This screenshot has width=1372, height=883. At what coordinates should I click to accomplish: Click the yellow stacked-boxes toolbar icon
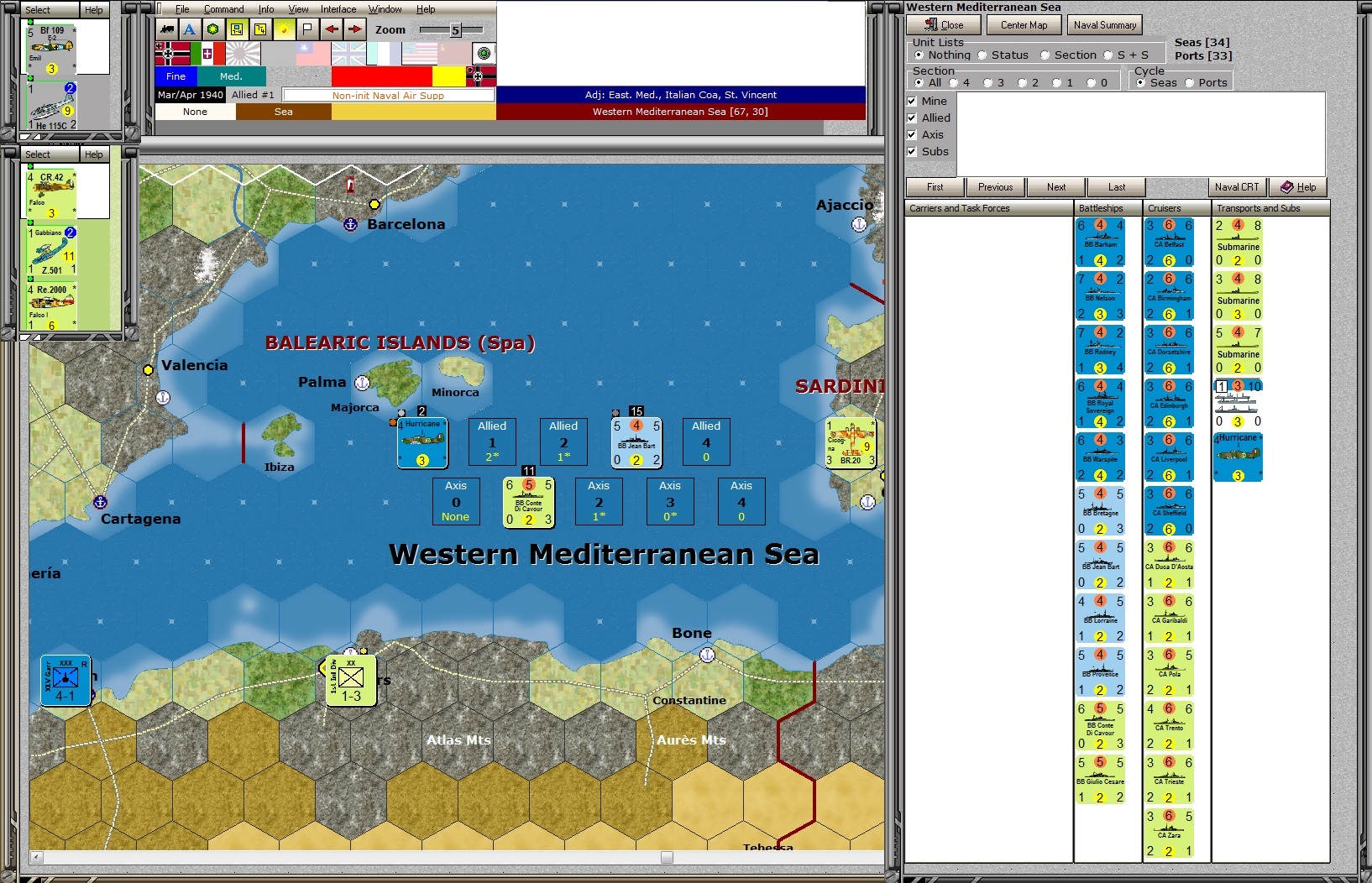(x=260, y=29)
